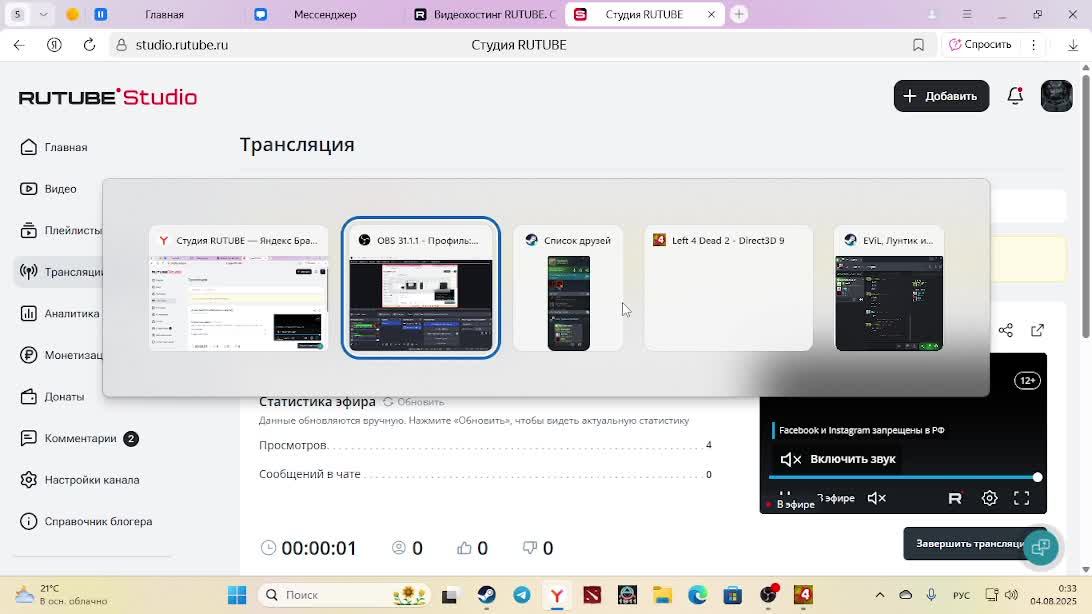Click the RUTUBE Studio logo

[x=108, y=97]
